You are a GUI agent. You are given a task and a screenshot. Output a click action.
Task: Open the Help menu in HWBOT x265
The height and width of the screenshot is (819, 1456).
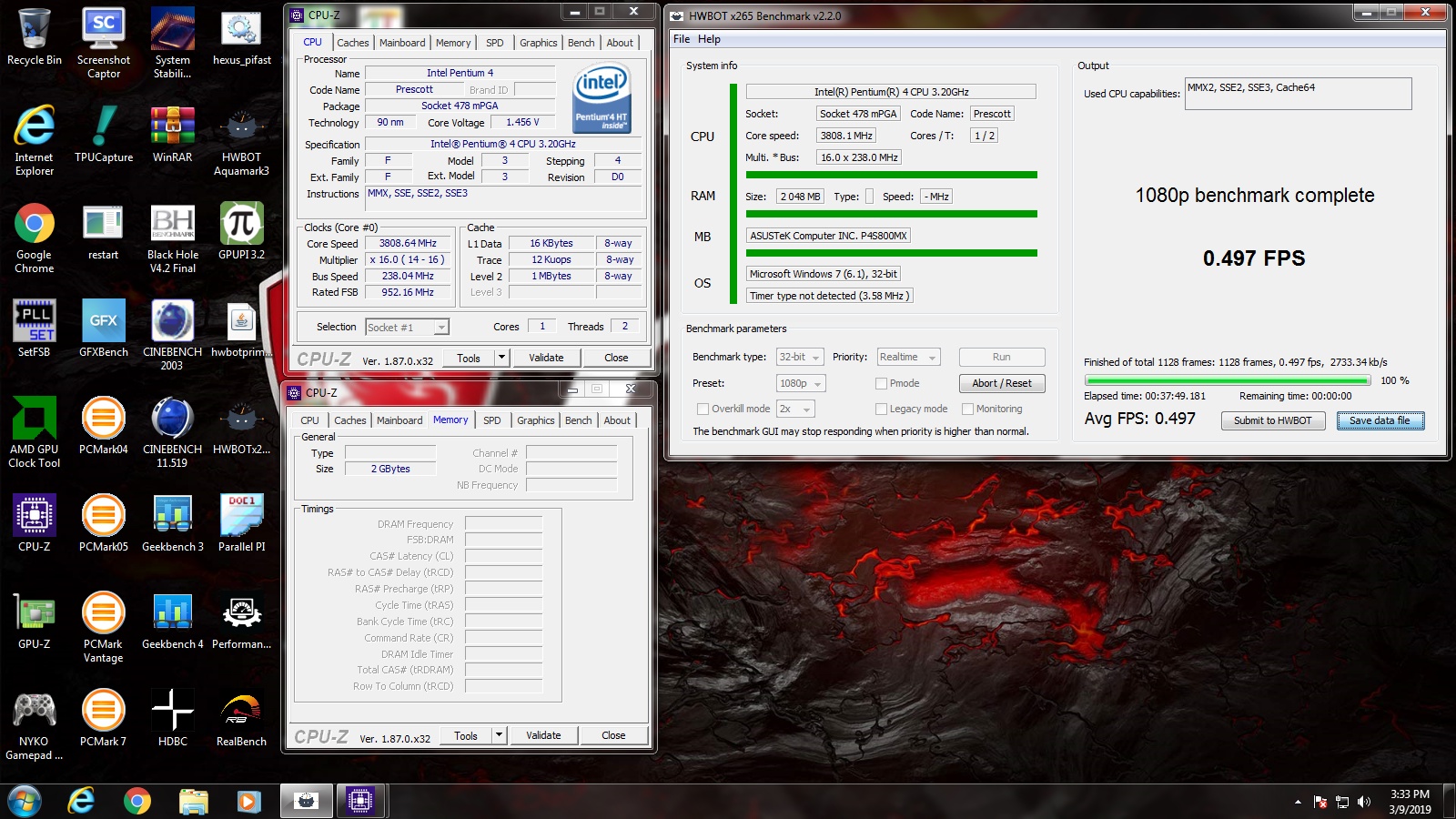[709, 39]
